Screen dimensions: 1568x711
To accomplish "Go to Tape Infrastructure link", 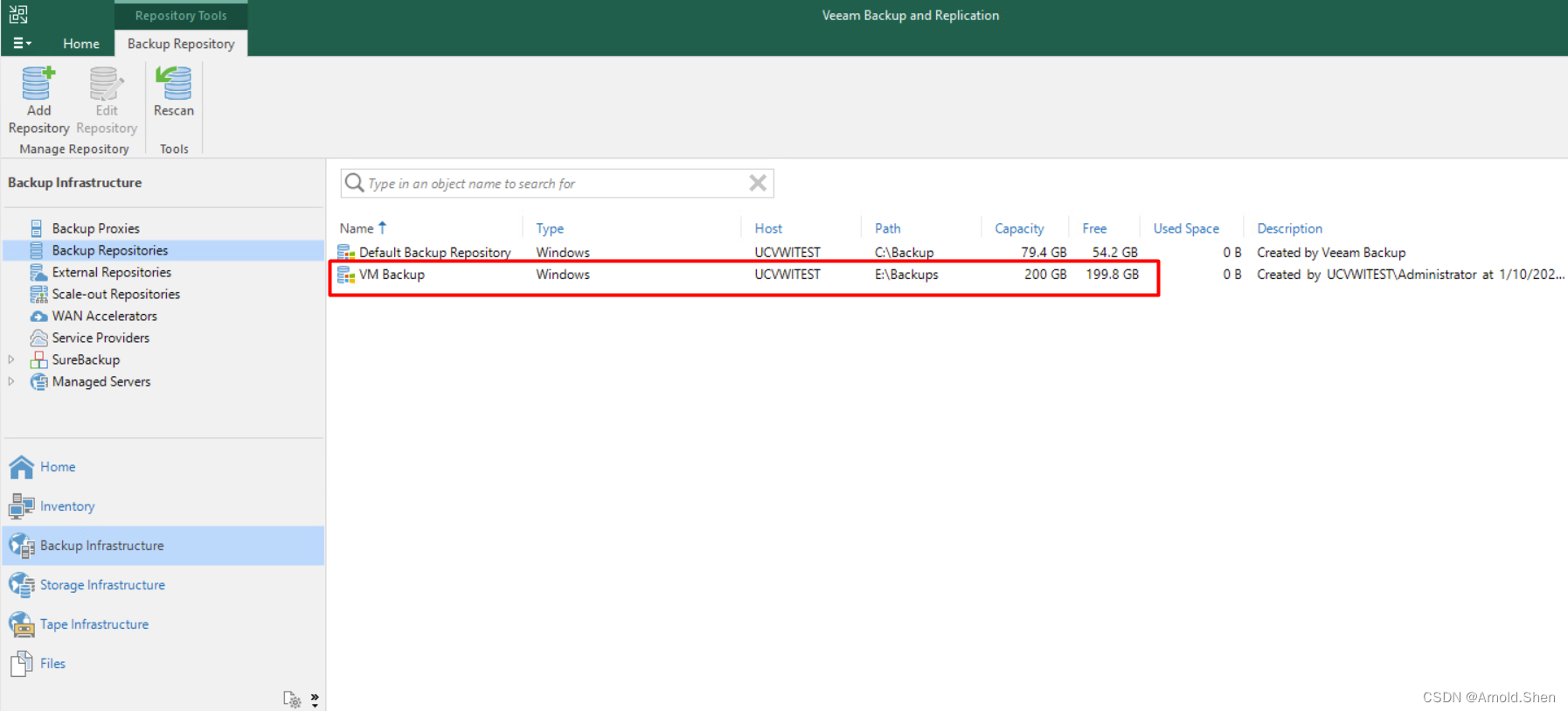I will coord(94,624).
